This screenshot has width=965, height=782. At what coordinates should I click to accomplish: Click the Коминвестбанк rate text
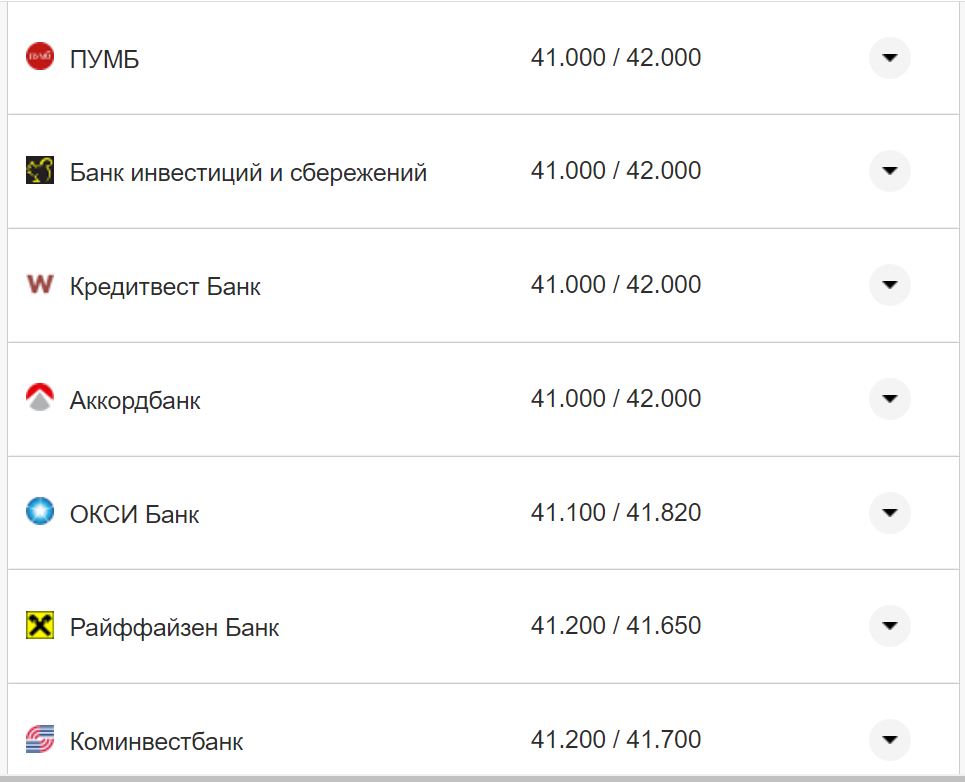pyautogui.click(x=617, y=740)
